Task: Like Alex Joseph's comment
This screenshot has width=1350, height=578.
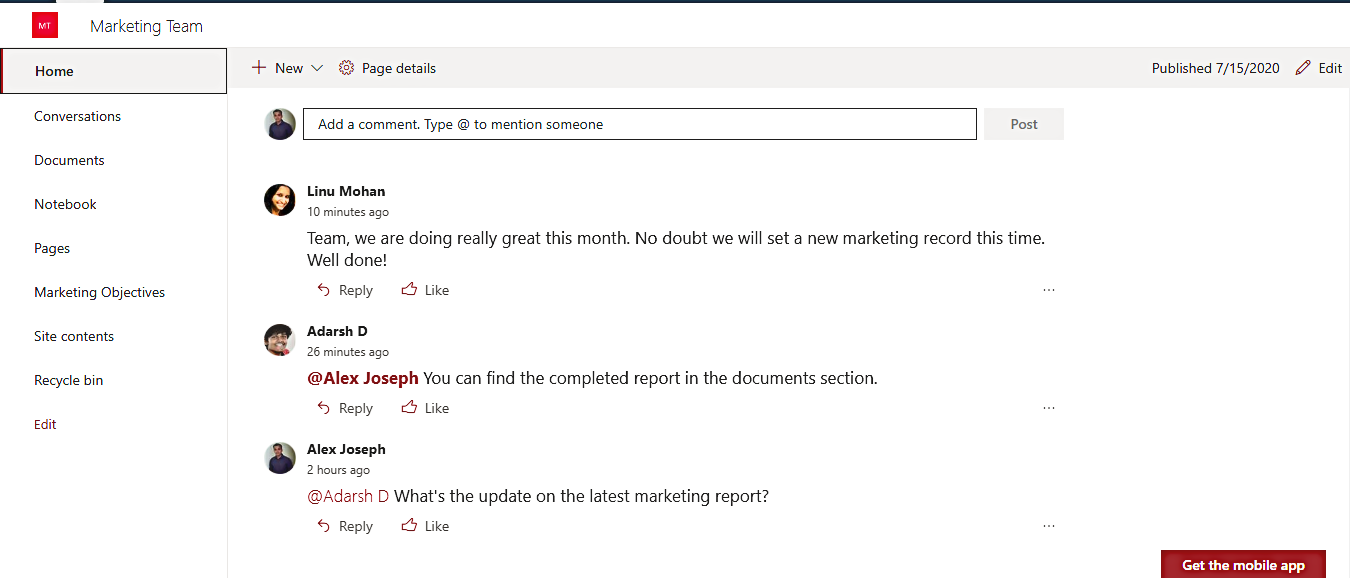Action: click(425, 525)
